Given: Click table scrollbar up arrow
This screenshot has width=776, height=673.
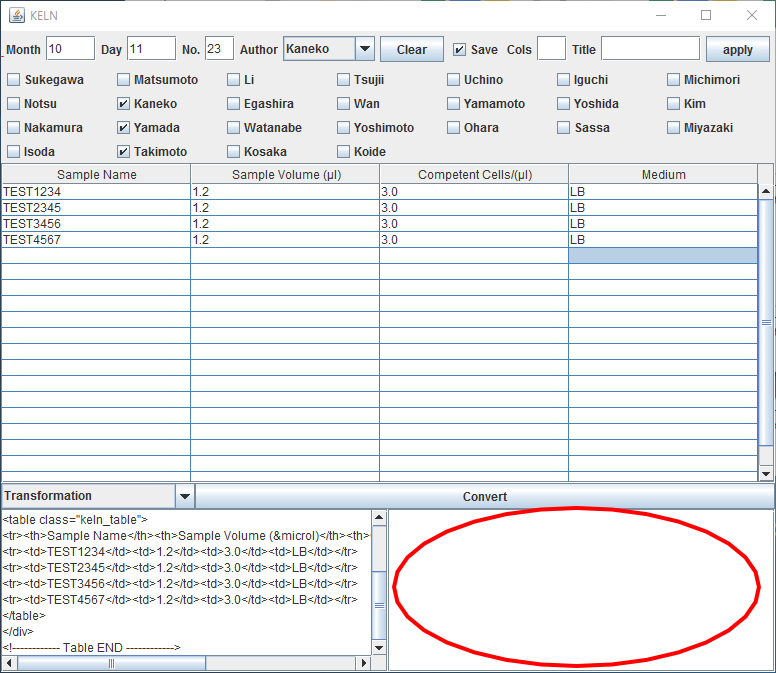Looking at the screenshot, I should click(x=766, y=191).
